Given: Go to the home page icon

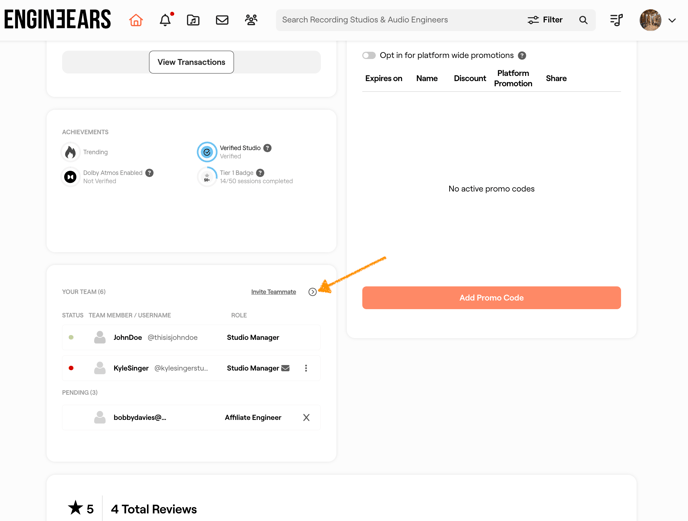Looking at the screenshot, I should [136, 20].
